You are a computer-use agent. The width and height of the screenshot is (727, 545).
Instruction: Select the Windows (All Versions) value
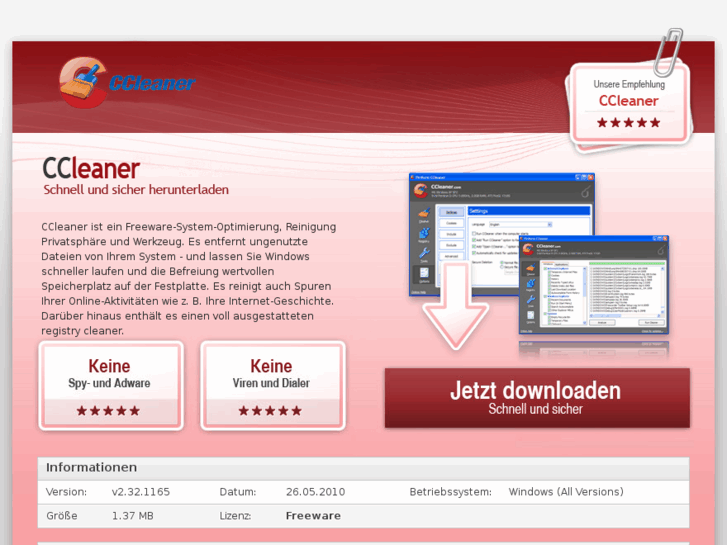566,492
